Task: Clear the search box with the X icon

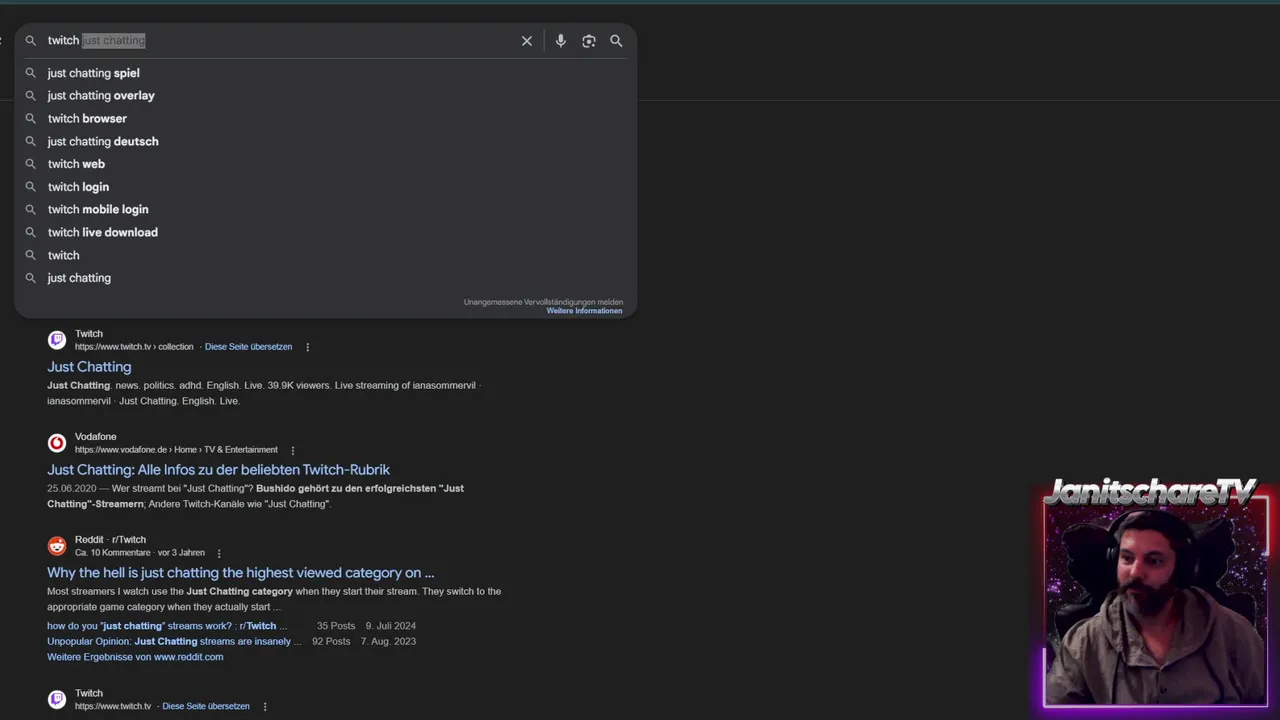Action: point(527,41)
